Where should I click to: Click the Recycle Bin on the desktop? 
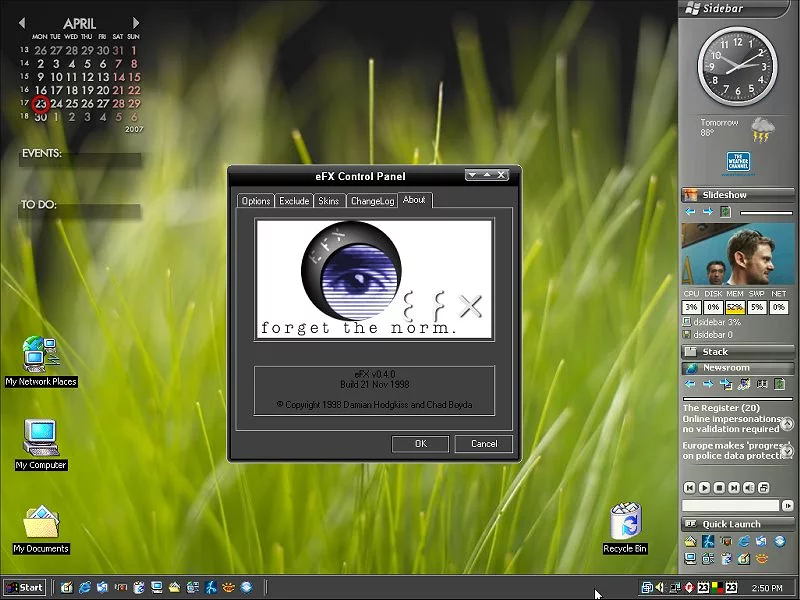pyautogui.click(x=625, y=523)
